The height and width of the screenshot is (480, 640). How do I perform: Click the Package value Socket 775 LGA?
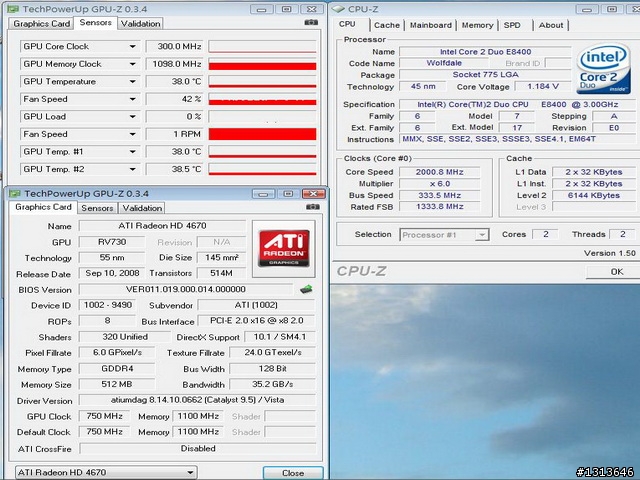point(485,75)
